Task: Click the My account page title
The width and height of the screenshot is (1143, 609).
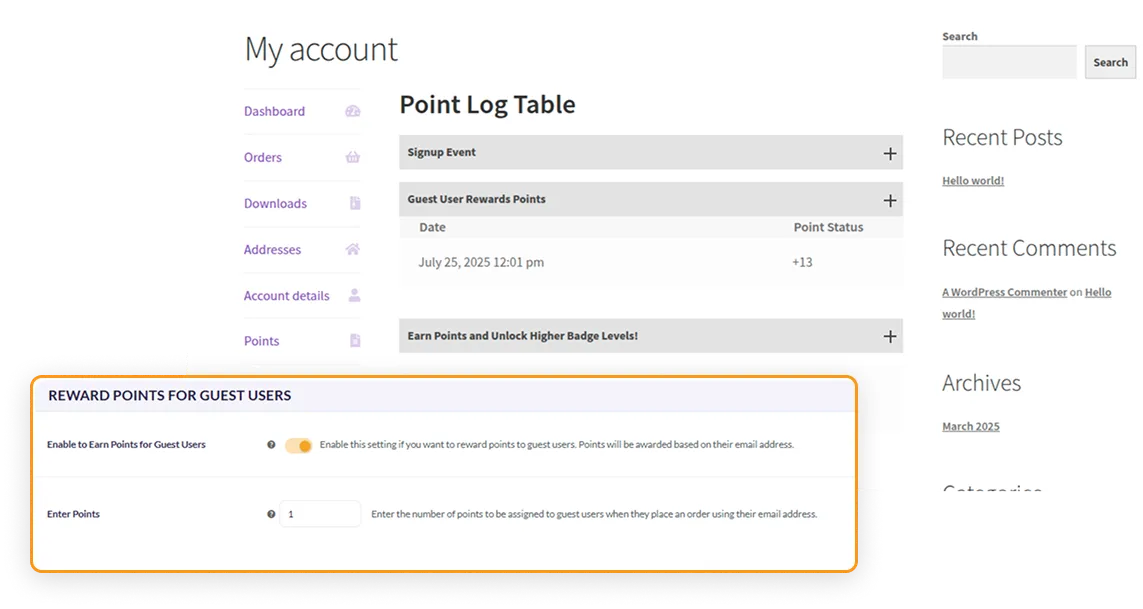Action: (321, 50)
